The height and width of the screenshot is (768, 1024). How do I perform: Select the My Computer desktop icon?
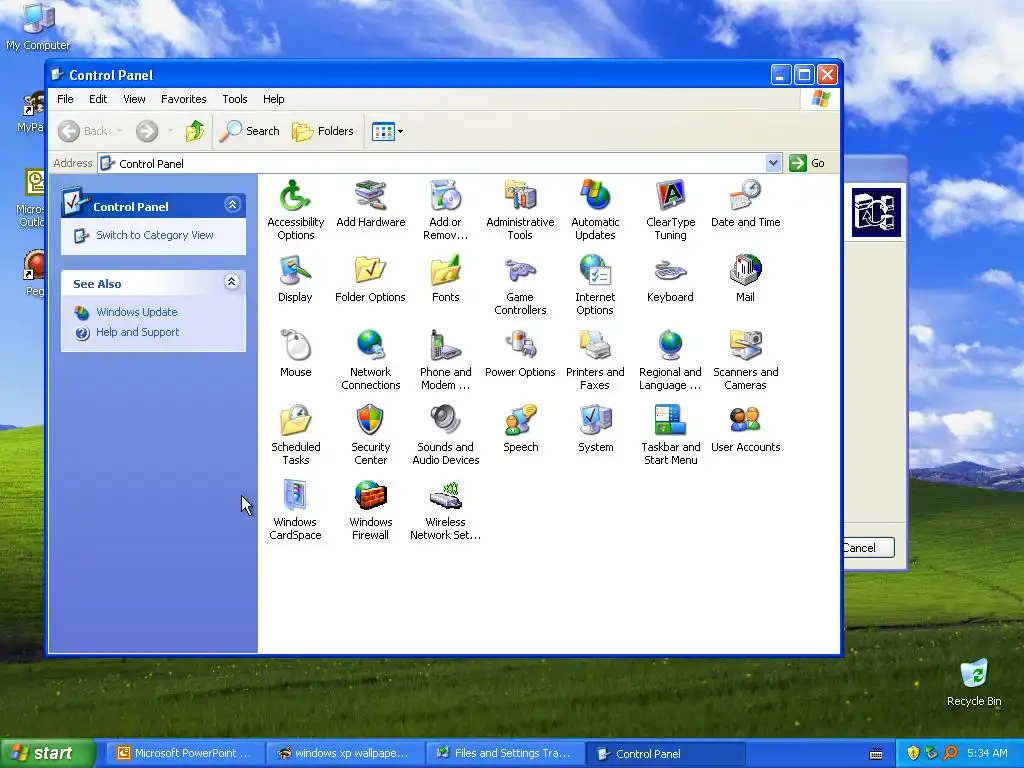pos(38,26)
